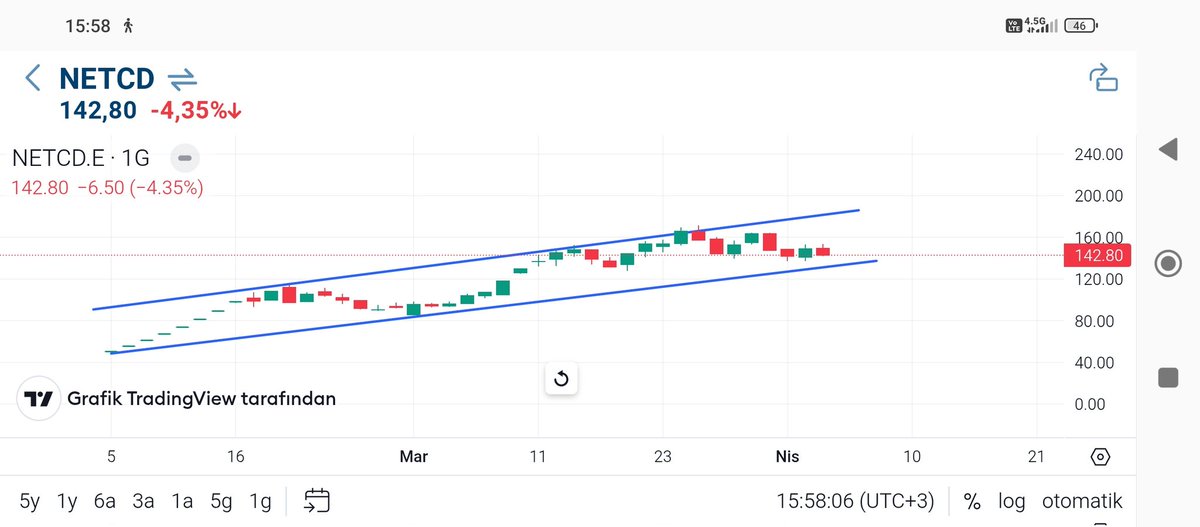Tap the swap symbol arrows icon
Screen dimensions: 1200x527
pos(182,79)
